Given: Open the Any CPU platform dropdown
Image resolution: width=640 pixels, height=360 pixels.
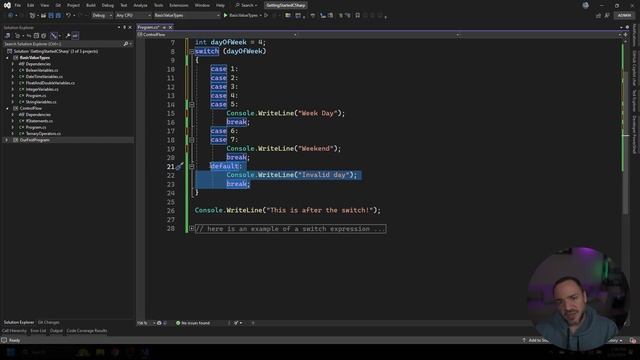Looking at the screenshot, I should [133, 15].
